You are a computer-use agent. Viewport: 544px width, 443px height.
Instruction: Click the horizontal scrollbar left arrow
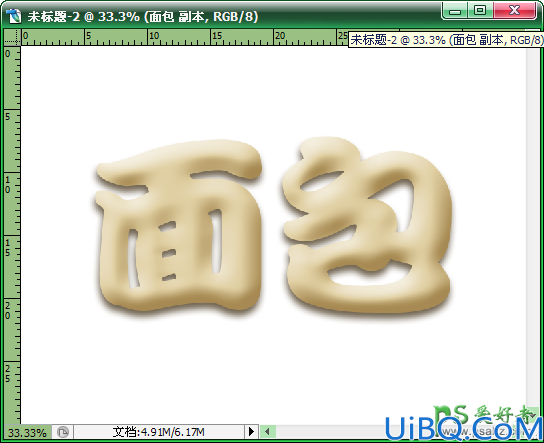coord(267,432)
